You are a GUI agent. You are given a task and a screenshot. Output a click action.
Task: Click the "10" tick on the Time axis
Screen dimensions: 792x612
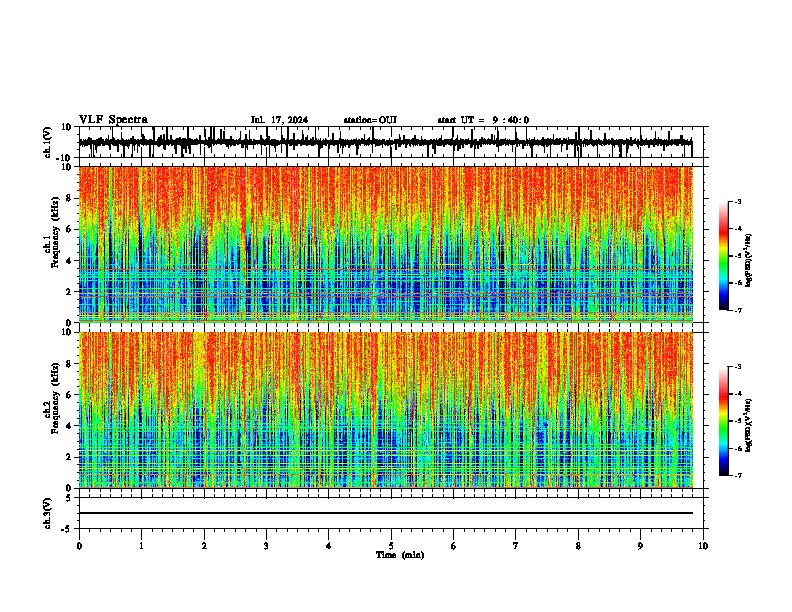[x=703, y=546]
